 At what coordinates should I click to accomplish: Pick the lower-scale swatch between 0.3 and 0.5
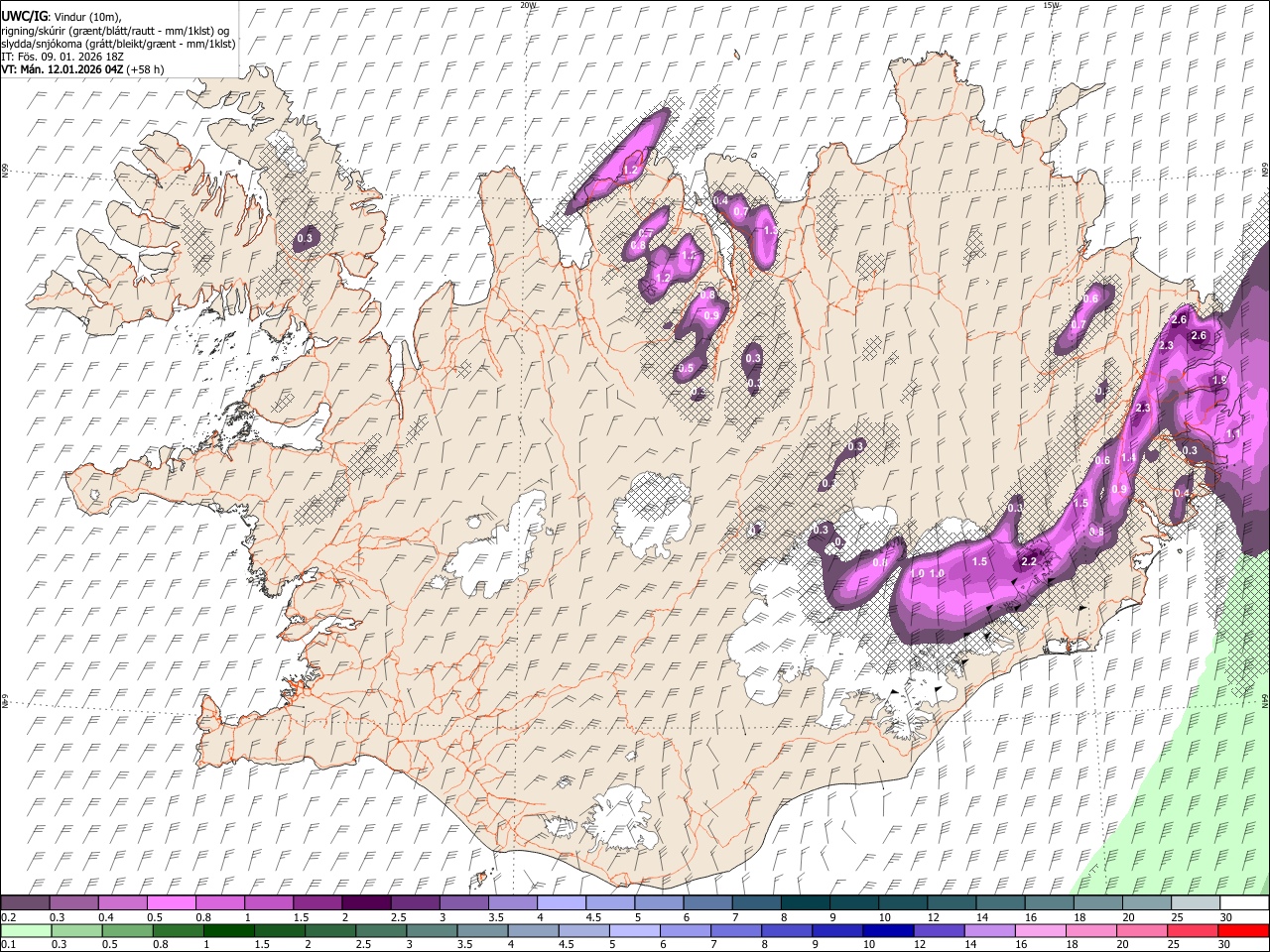coord(74,930)
